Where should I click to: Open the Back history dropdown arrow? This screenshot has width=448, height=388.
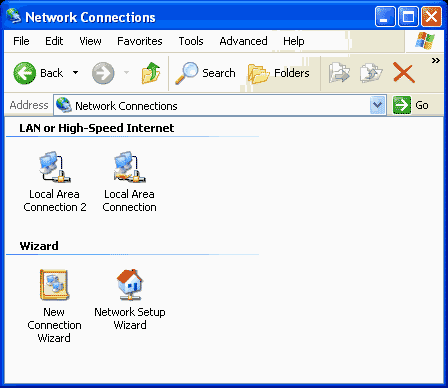point(76,73)
